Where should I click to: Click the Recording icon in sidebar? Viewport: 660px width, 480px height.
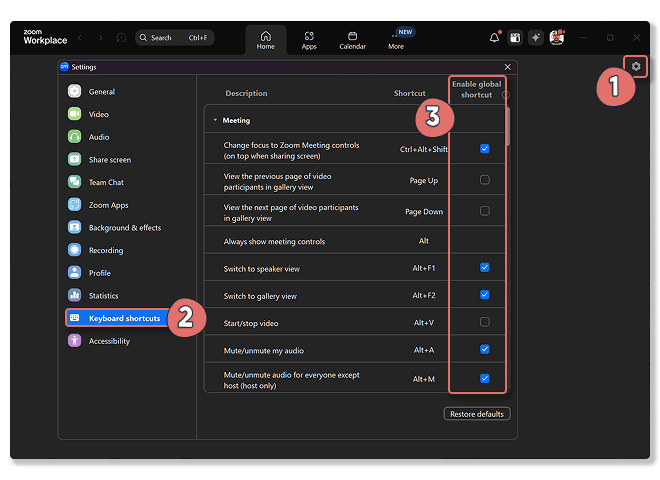pyautogui.click(x=75, y=250)
